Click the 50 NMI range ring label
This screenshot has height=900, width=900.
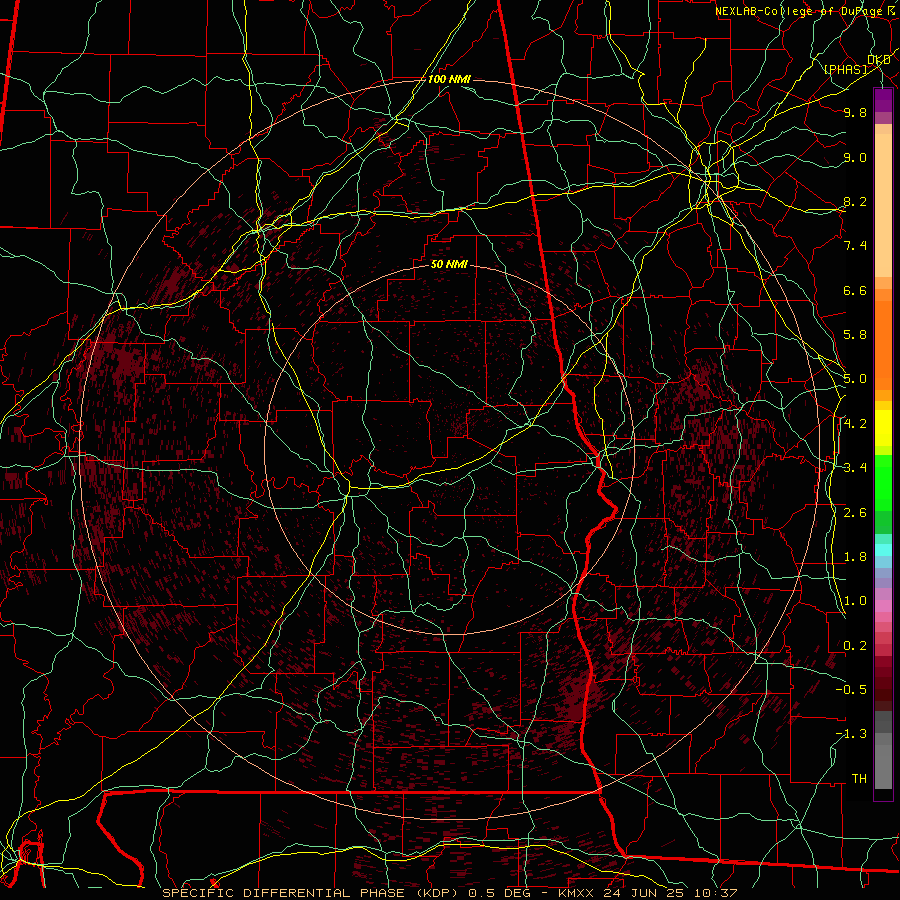(449, 264)
